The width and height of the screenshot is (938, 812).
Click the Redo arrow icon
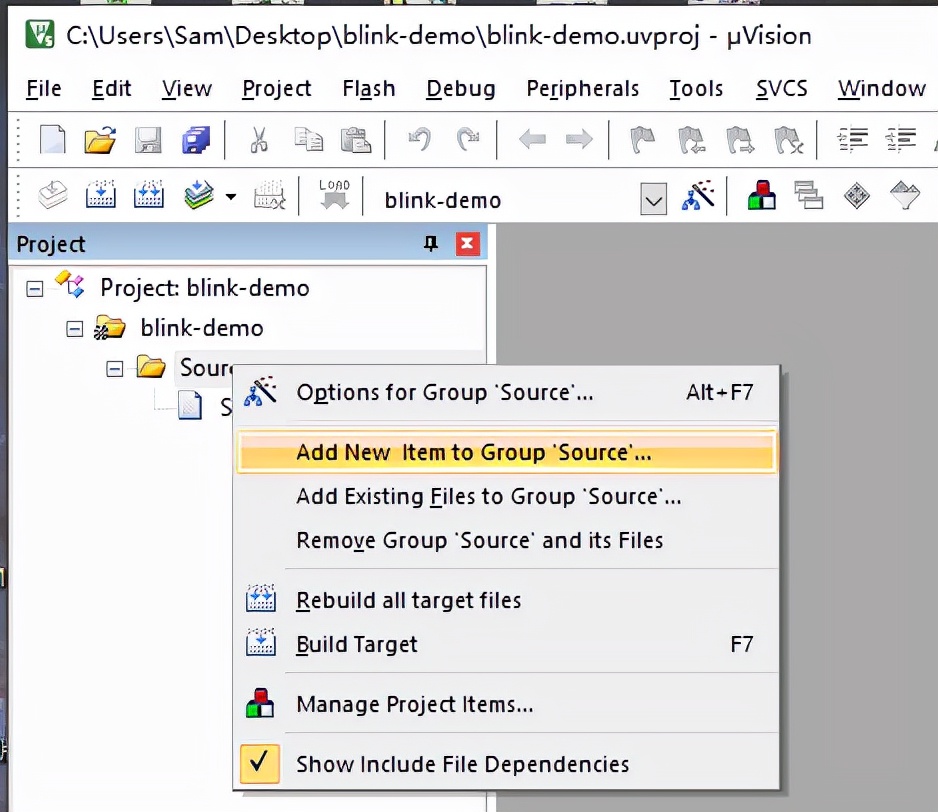coord(468,139)
